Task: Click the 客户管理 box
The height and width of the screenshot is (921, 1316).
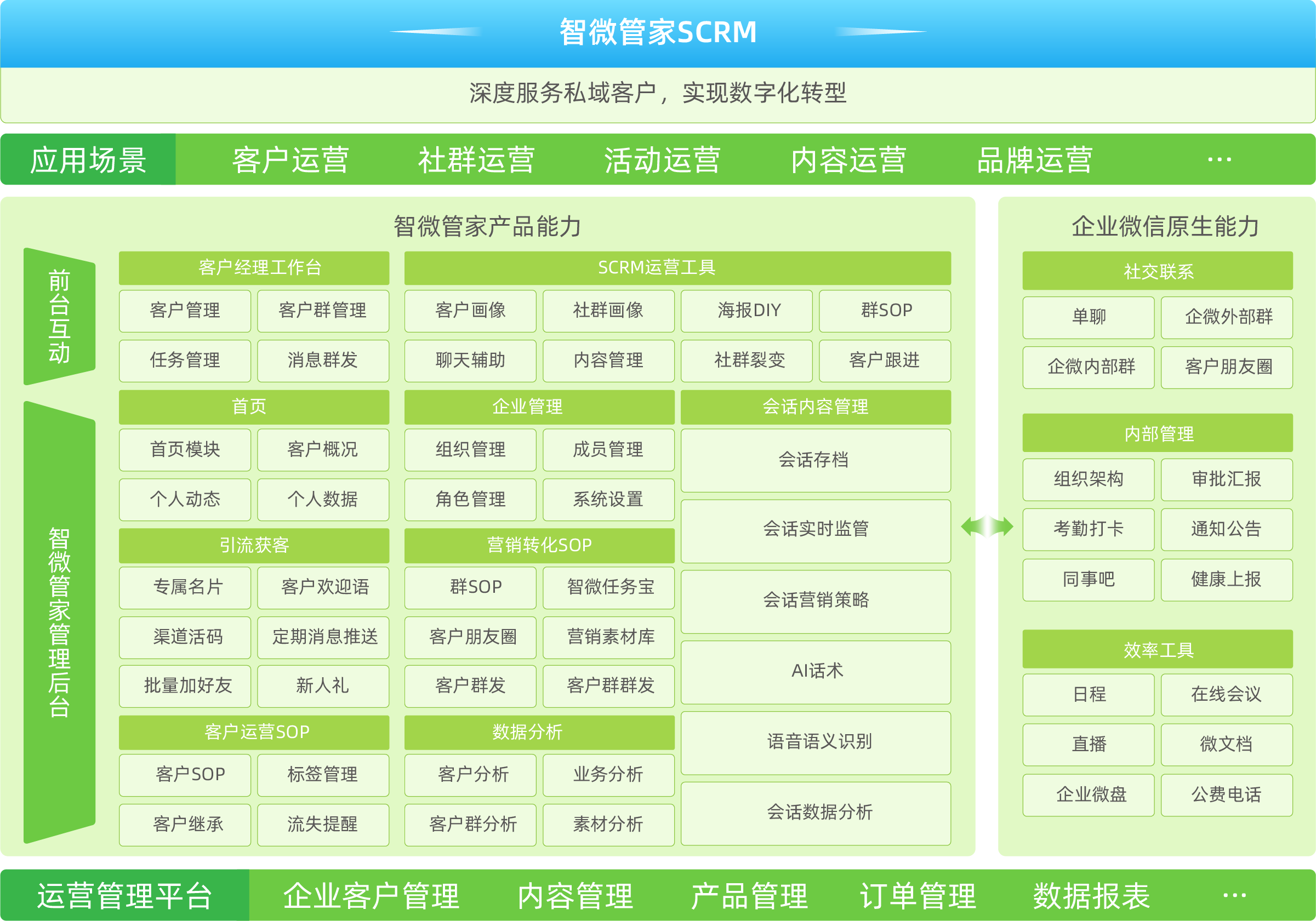Action: coord(185,311)
